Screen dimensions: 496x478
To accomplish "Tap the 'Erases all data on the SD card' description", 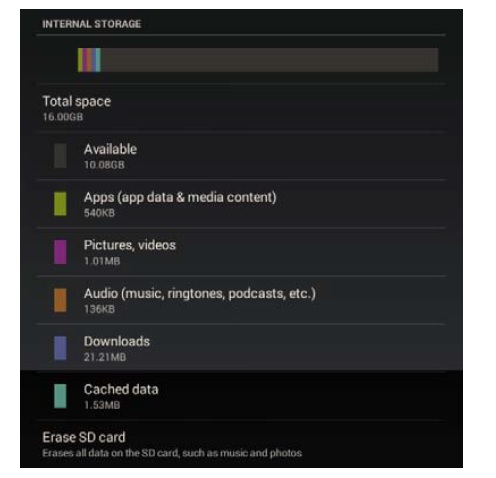I will (172, 453).
